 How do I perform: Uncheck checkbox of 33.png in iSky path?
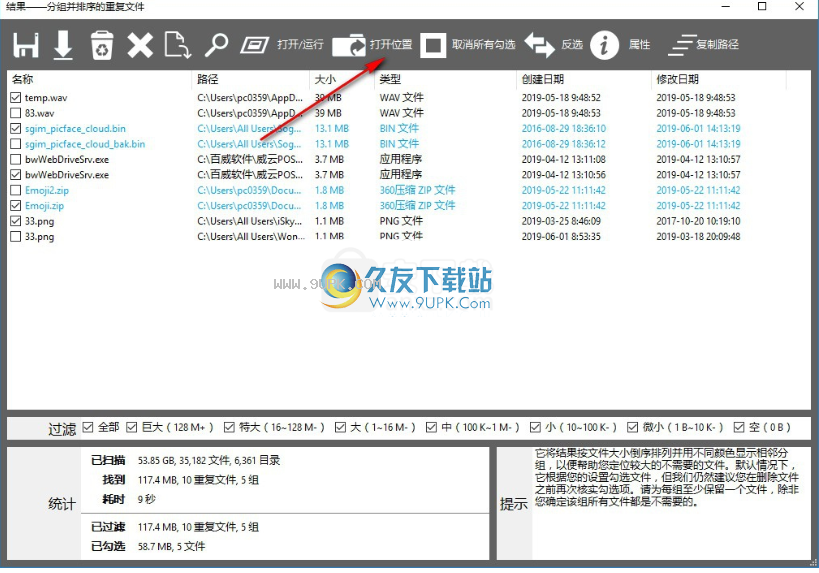pos(16,221)
